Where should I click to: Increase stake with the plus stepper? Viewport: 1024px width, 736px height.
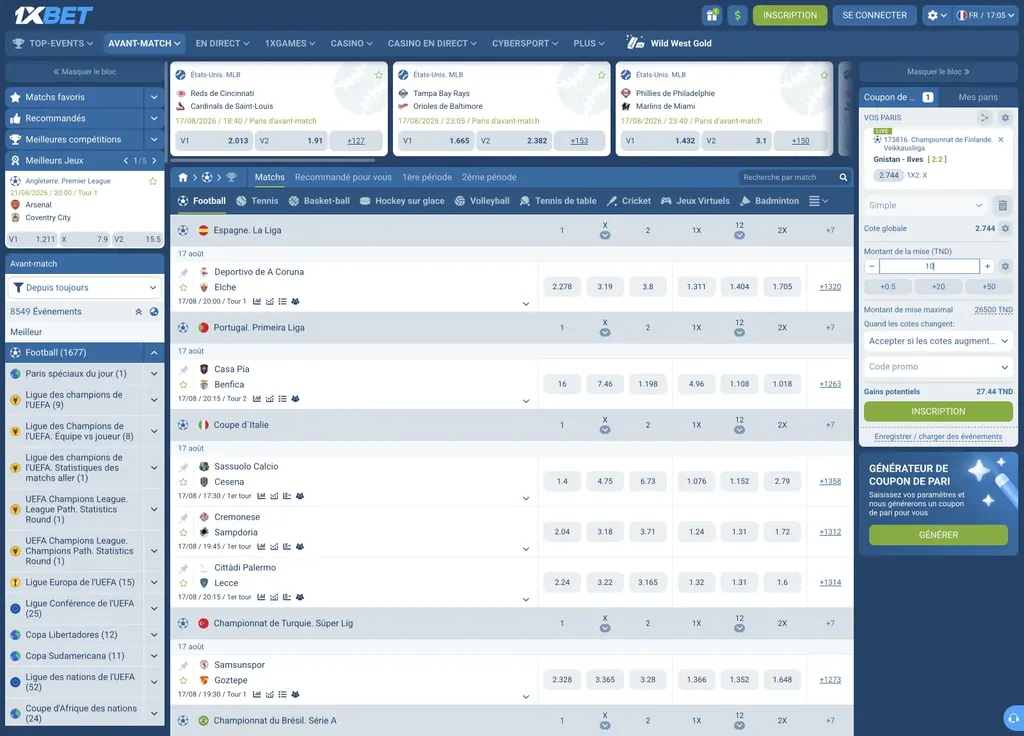987,266
